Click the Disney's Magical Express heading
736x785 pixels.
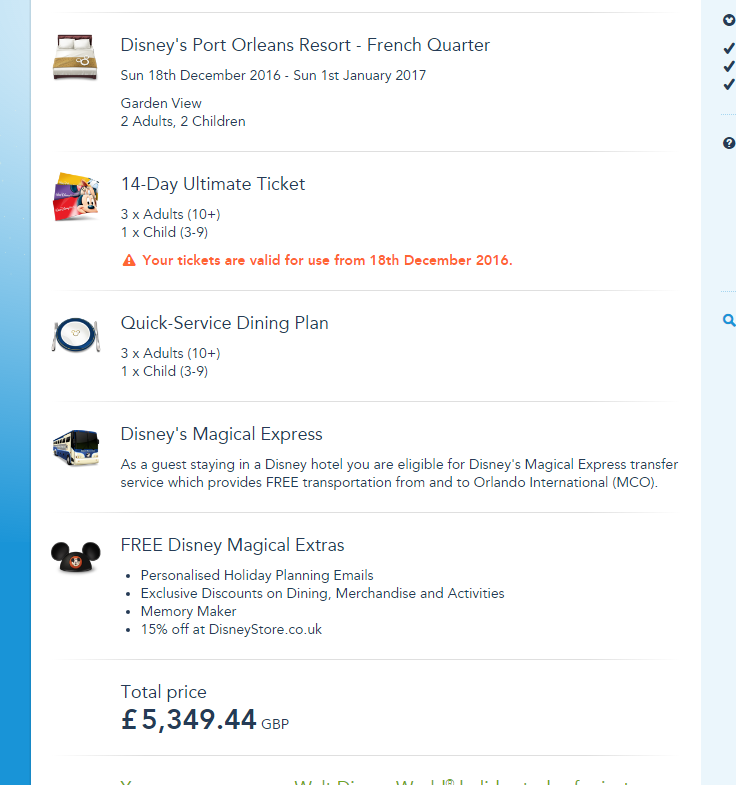(221, 434)
